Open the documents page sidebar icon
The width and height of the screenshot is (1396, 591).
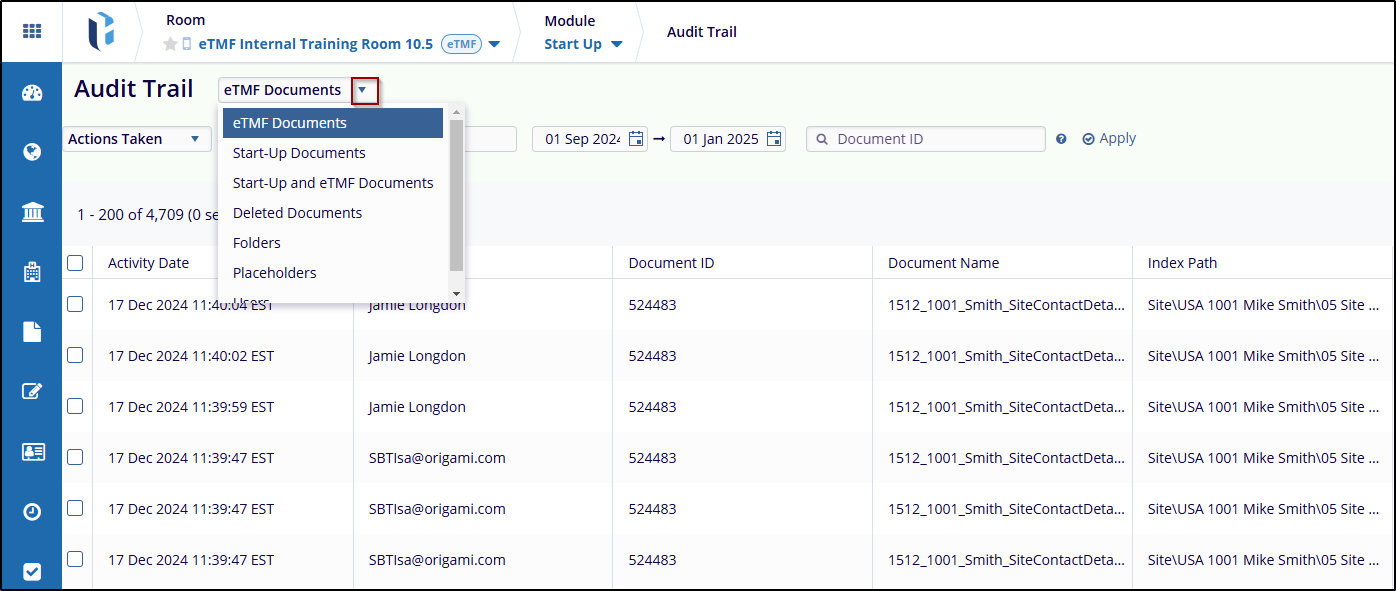[32, 332]
